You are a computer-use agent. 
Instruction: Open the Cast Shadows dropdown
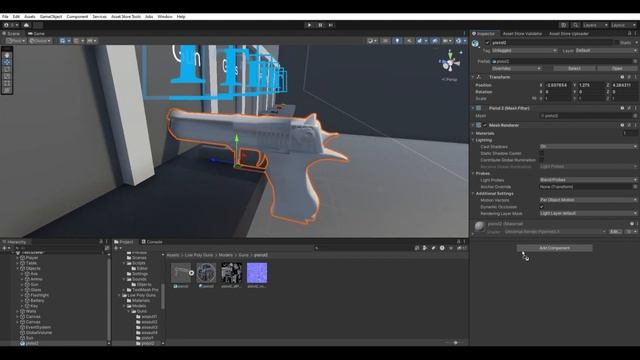[x=588, y=147]
